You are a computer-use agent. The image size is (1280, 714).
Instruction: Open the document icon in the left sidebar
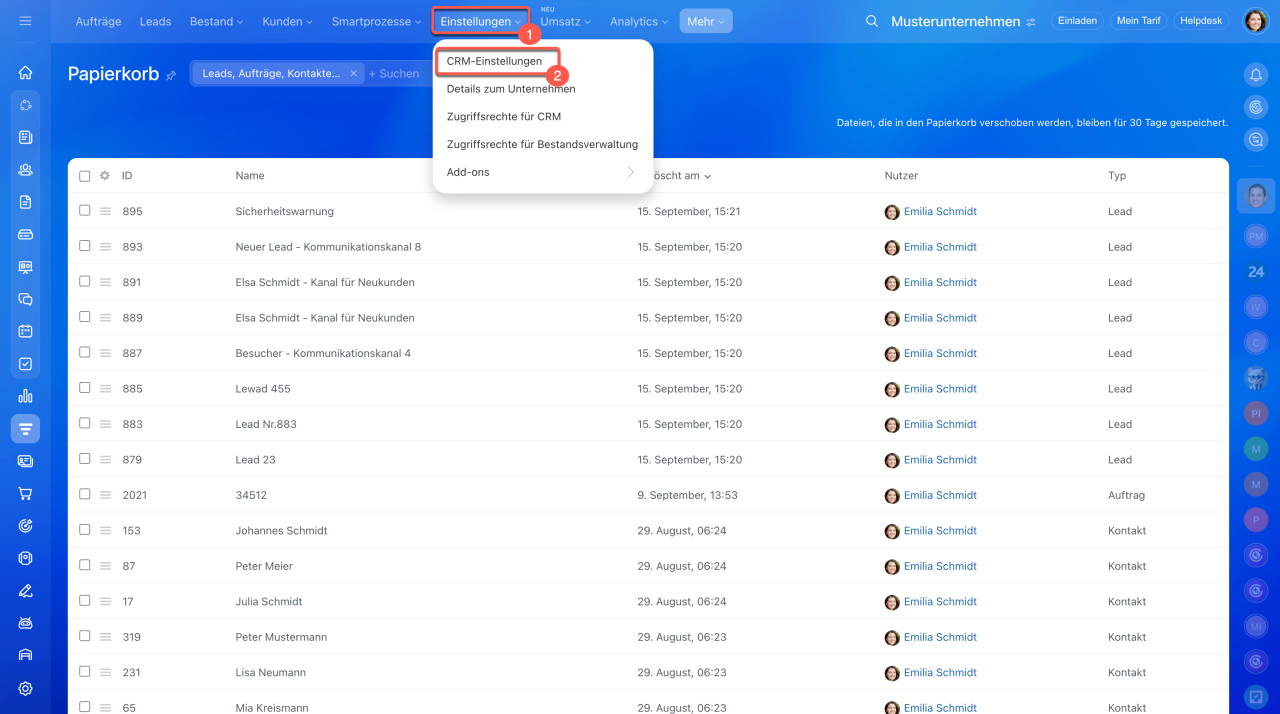(x=26, y=202)
